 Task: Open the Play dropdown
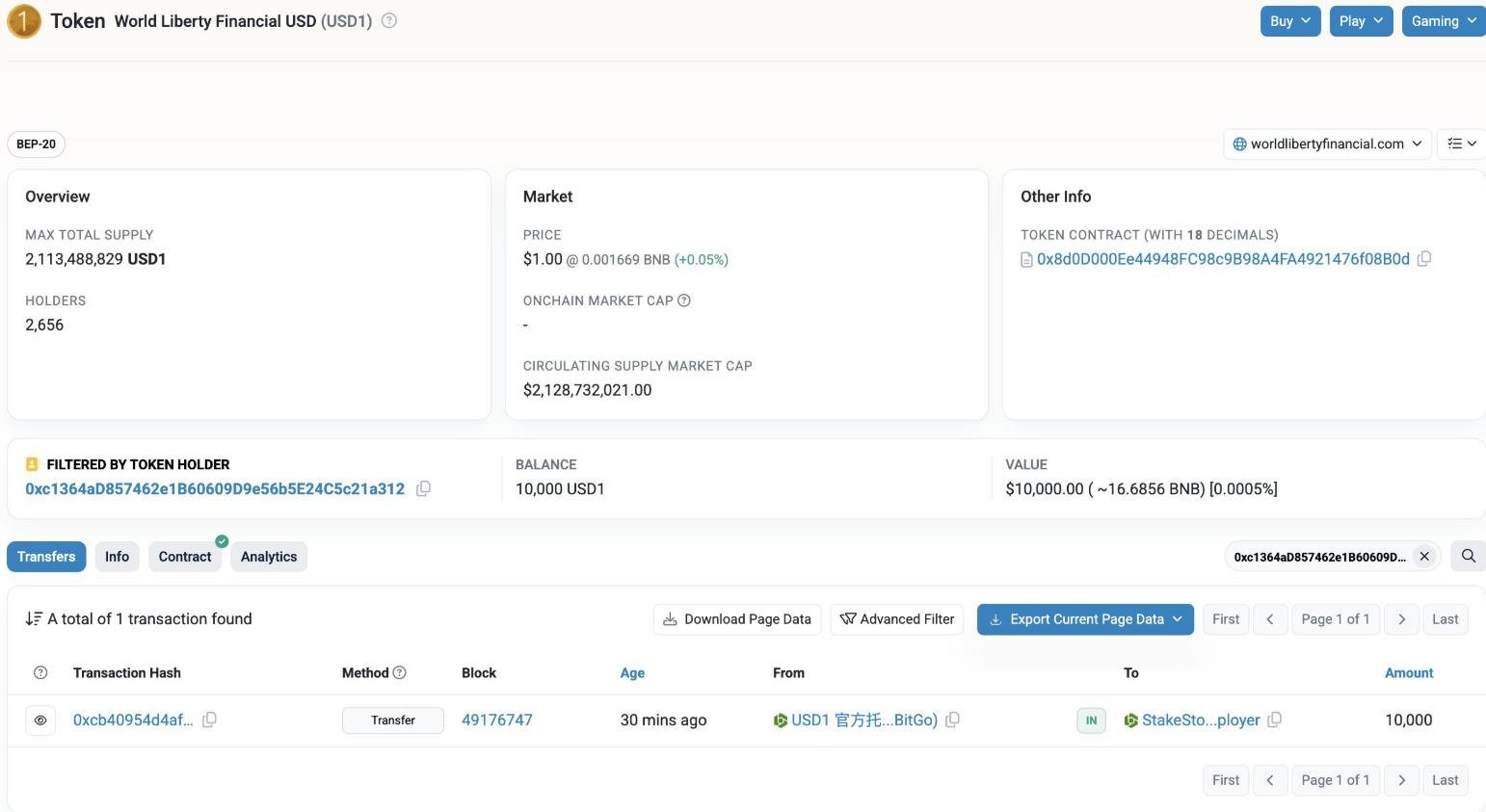1361,21
